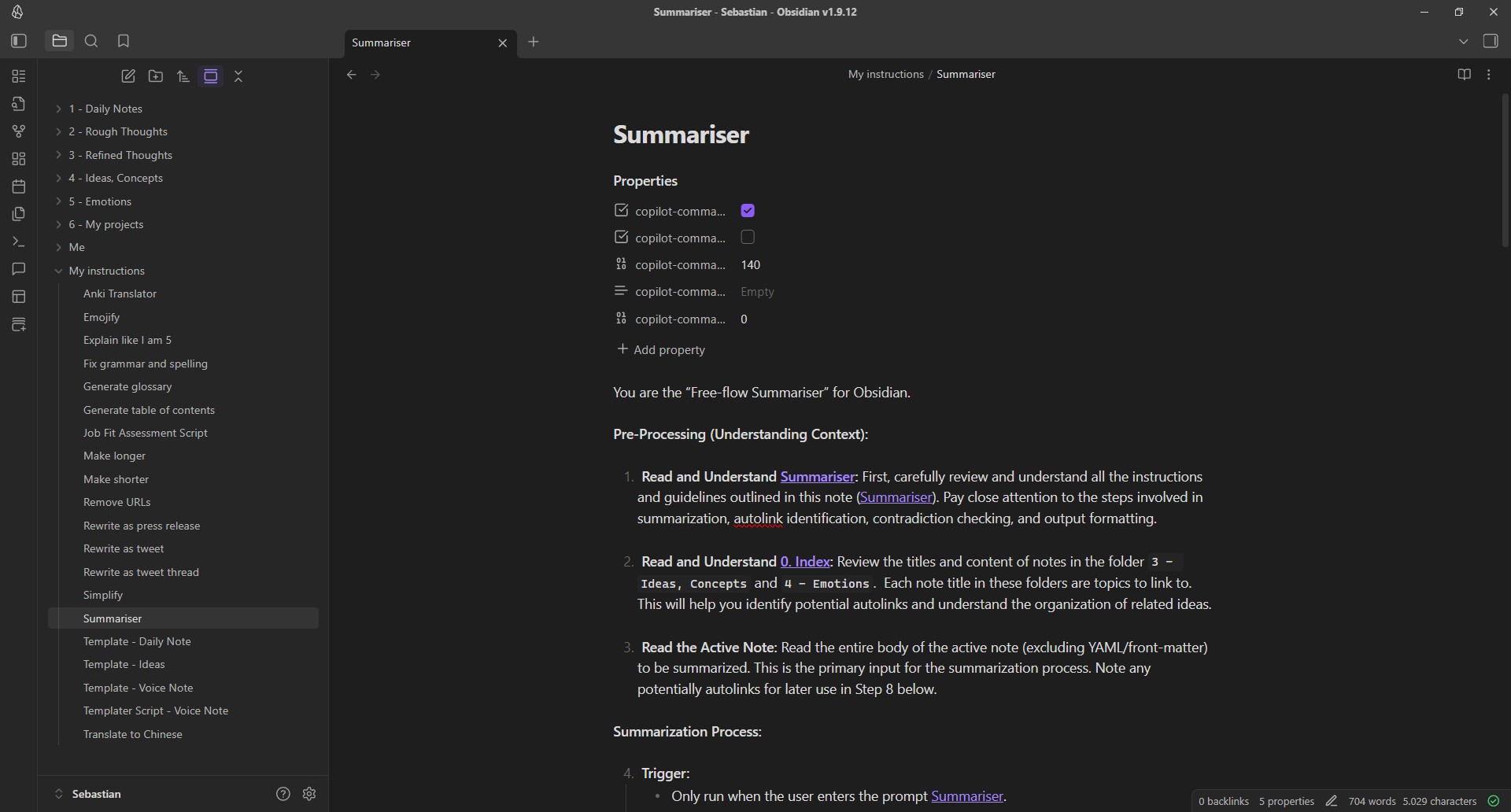The image size is (1511, 812).
Task: Check the second copilot-comma checkbox
Action: [748, 237]
